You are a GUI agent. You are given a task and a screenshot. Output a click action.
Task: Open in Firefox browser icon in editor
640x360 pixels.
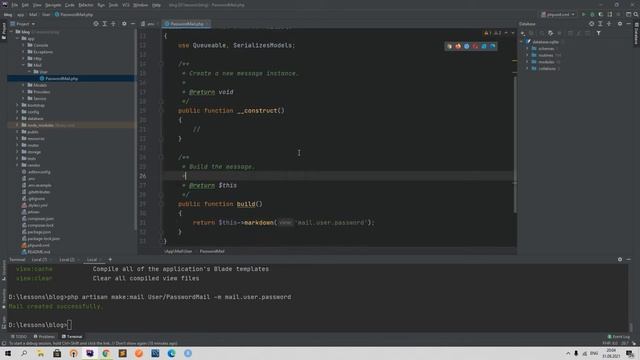point(458,46)
